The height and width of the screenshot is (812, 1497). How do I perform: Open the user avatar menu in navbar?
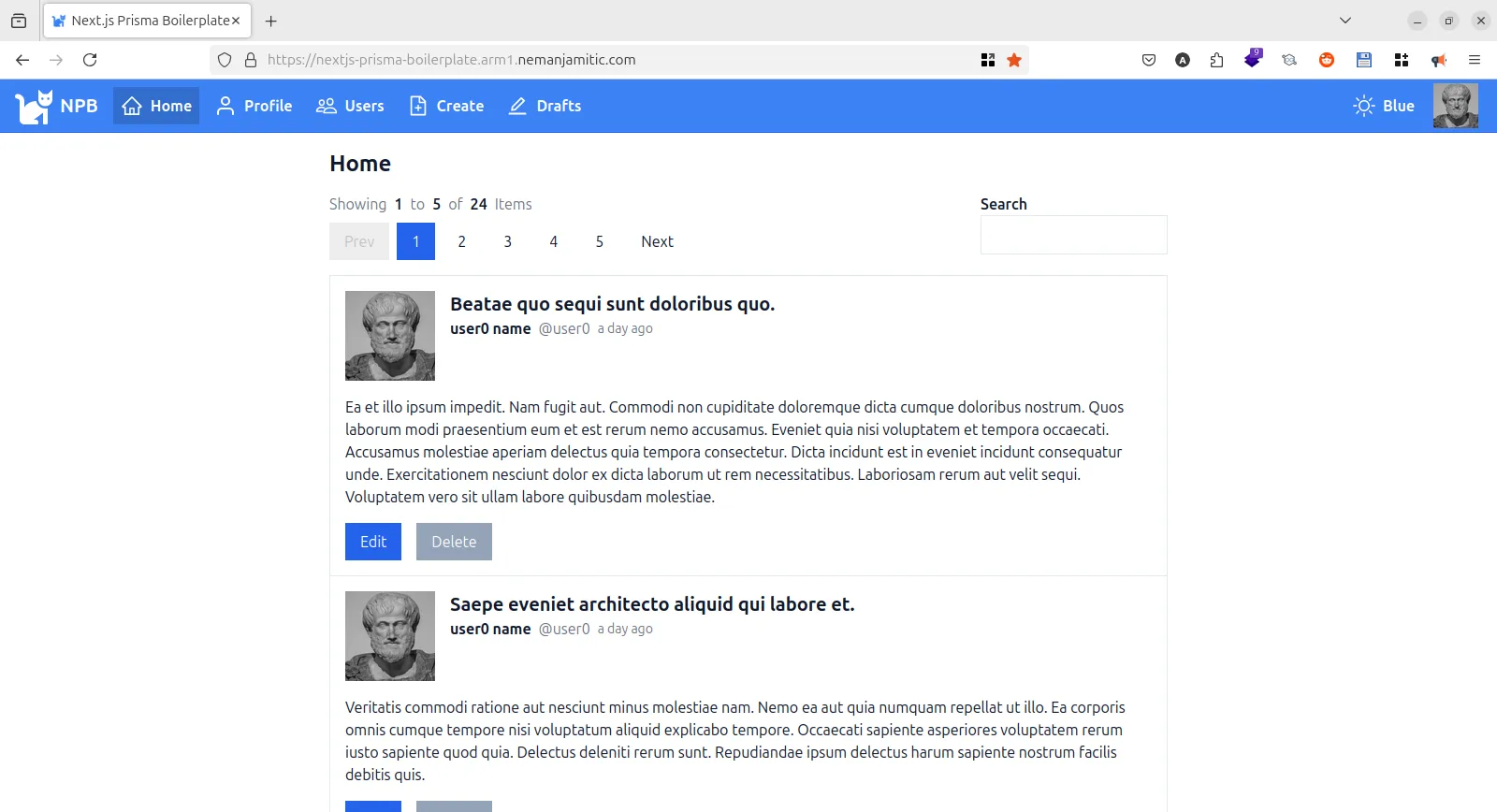(x=1455, y=106)
